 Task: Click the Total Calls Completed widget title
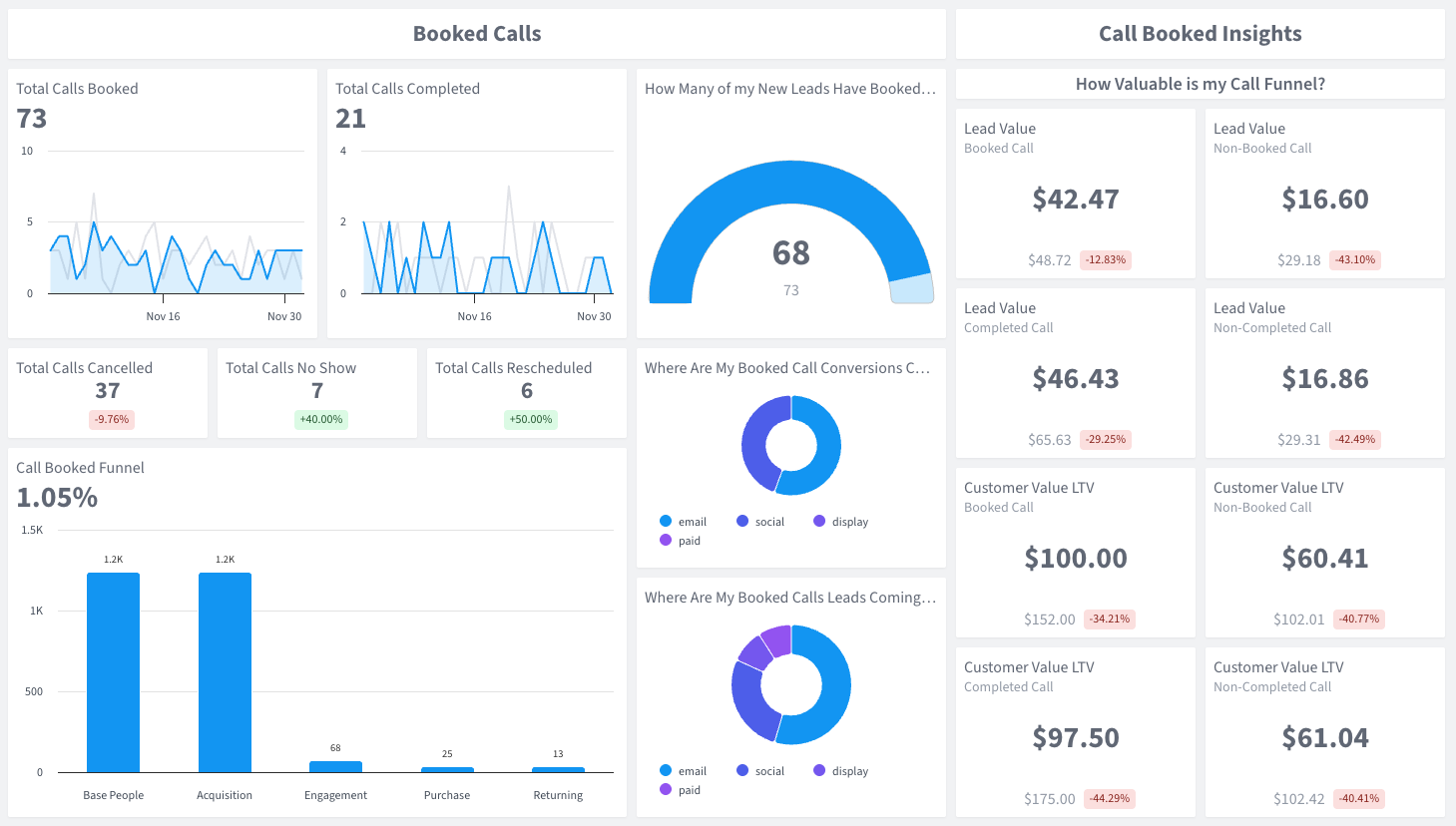pyautogui.click(x=407, y=89)
